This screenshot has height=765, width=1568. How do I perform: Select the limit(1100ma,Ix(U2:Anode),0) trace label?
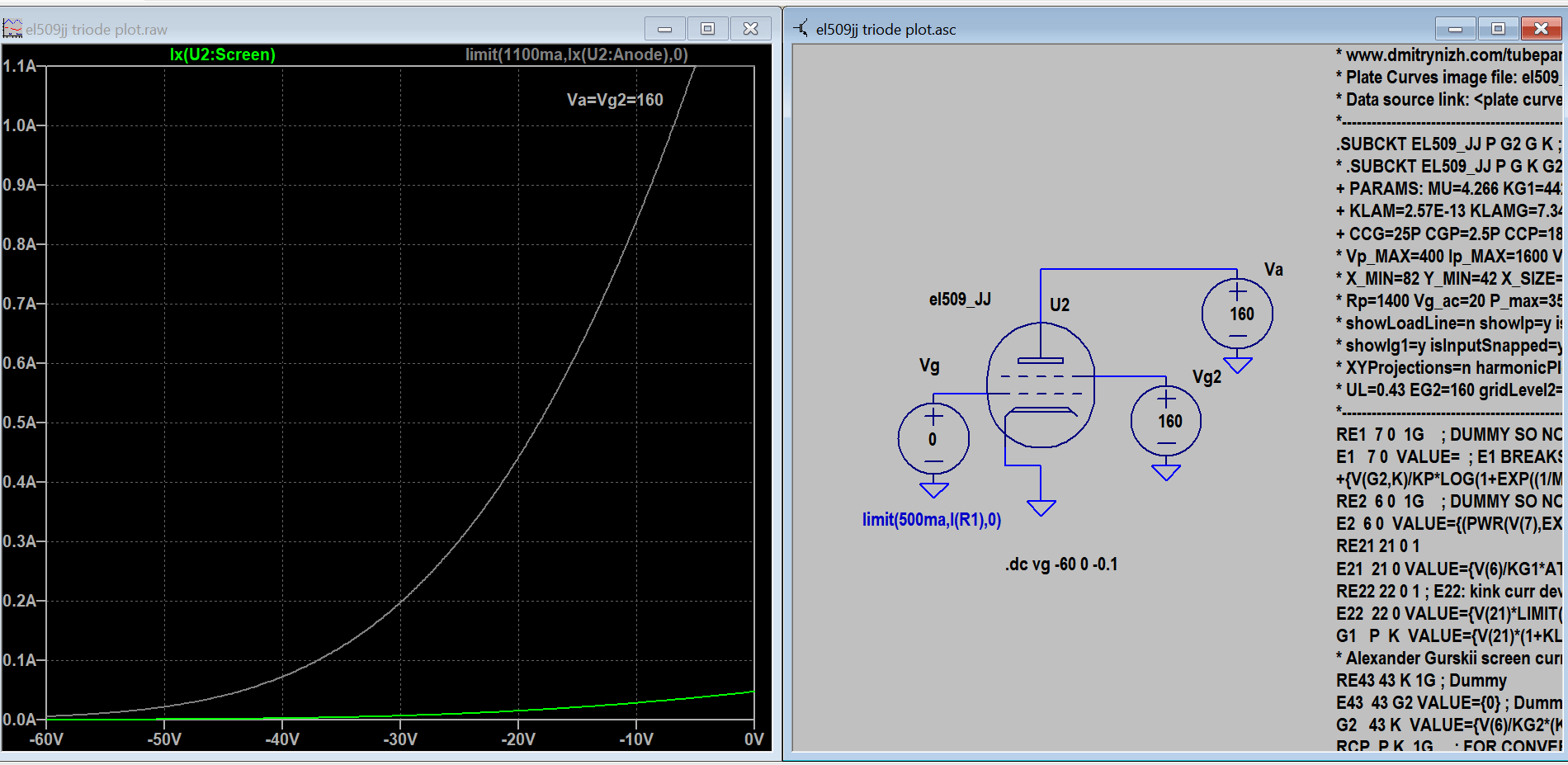[576, 54]
